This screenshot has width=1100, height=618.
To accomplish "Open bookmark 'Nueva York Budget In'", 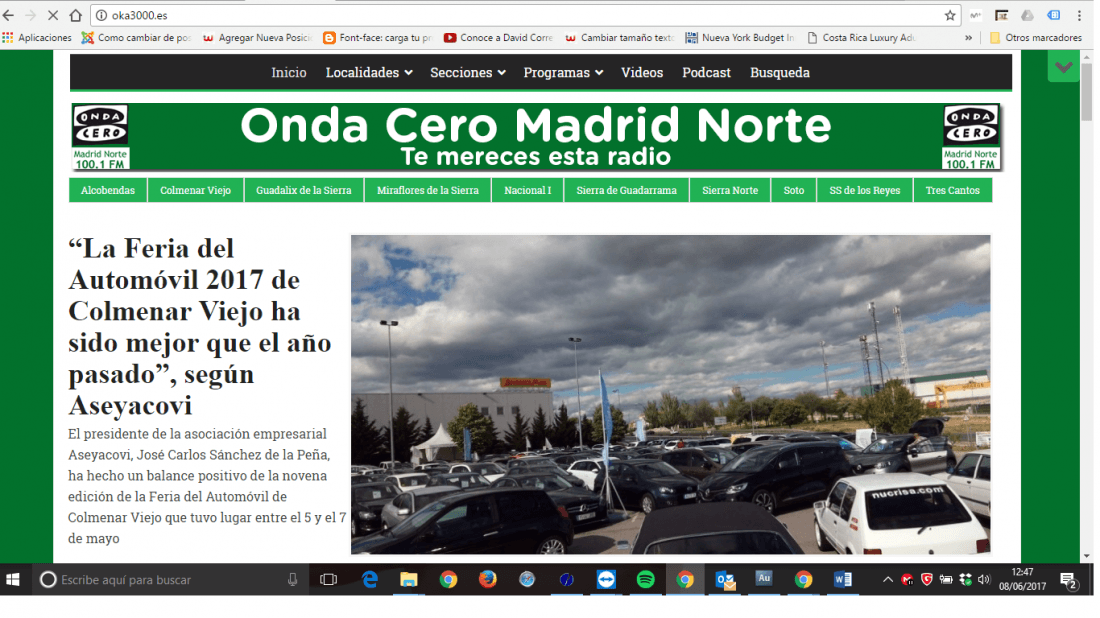I will 740,38.
